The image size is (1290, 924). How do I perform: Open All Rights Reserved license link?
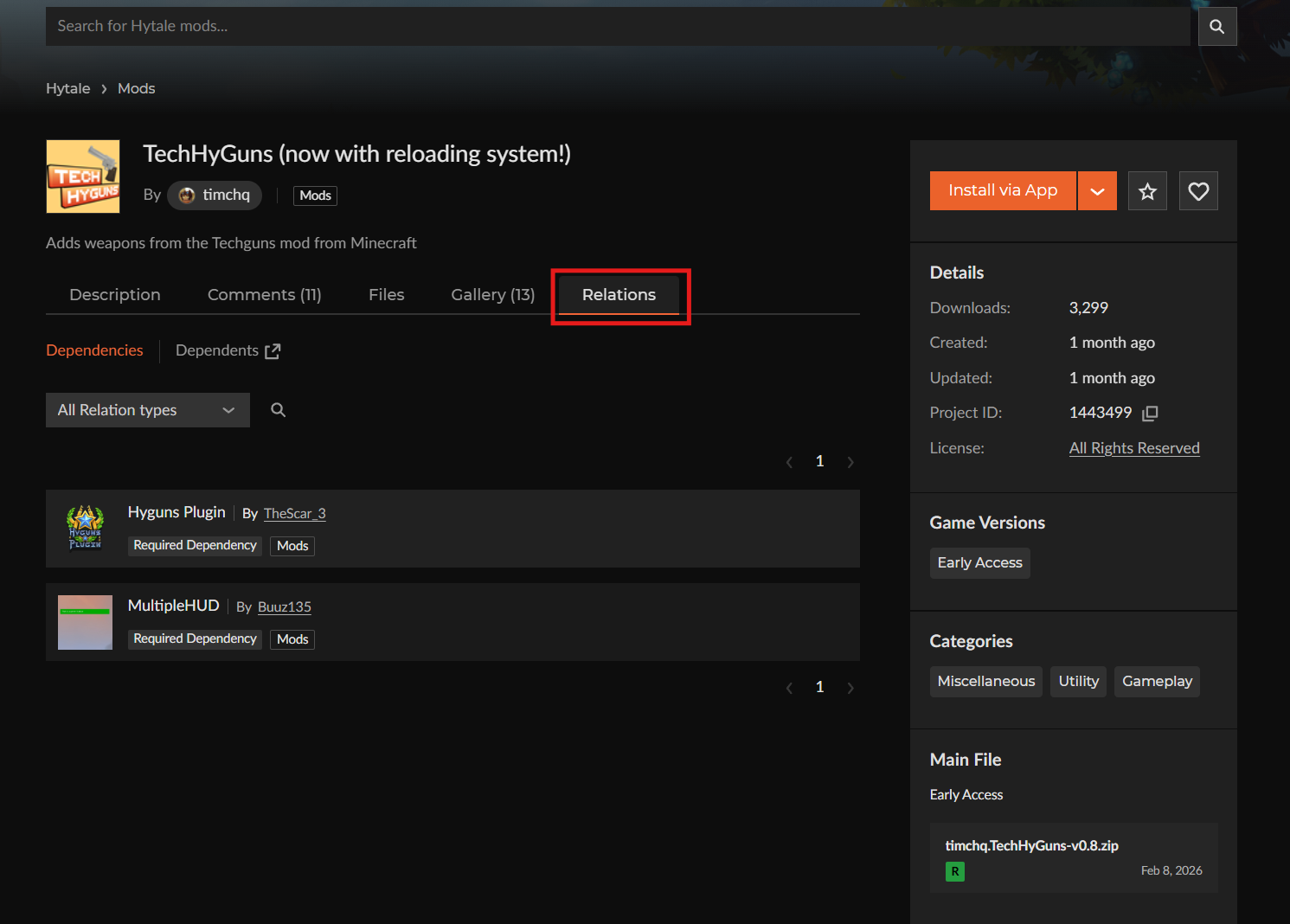pyautogui.click(x=1134, y=448)
